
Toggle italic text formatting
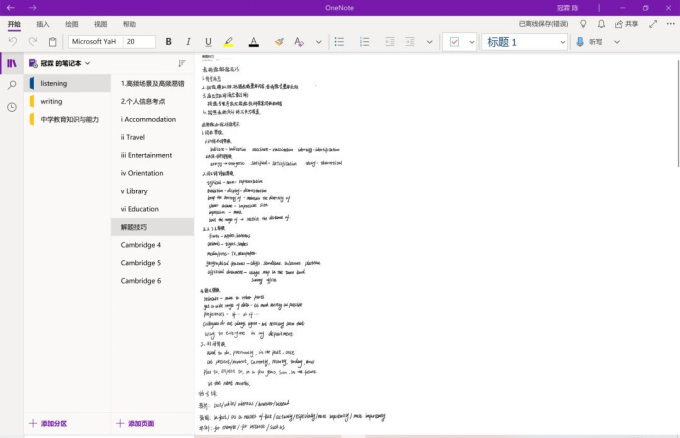tap(188, 42)
